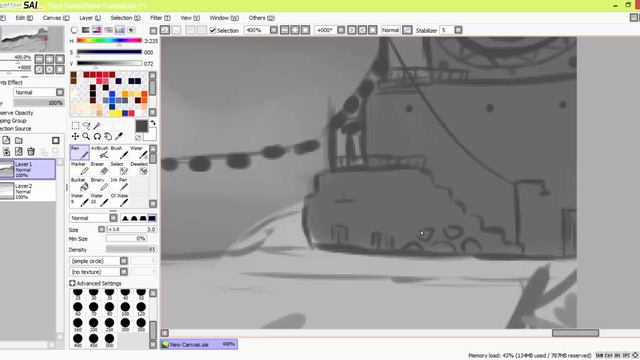The width and height of the screenshot is (640, 360).
Task: Toggle the Selection checkbox in toolbar
Action: pos(213,30)
